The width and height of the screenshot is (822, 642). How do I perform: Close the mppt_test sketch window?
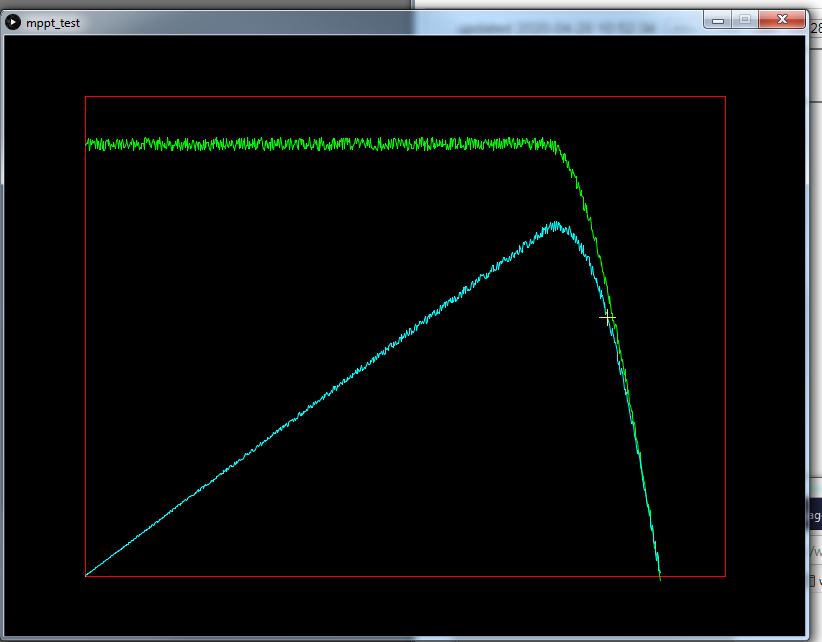tap(781, 19)
